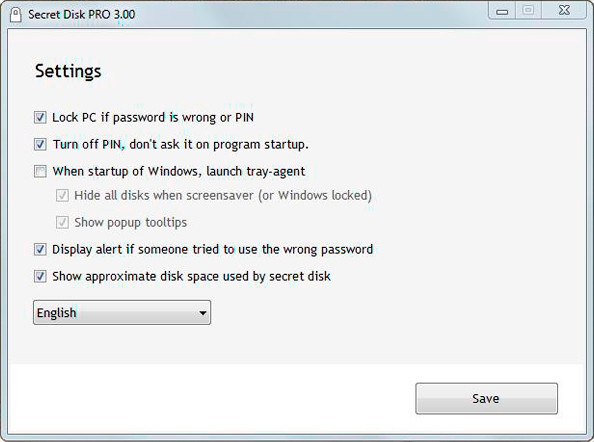Click the padlock app icon in title bar
This screenshot has width=594, height=442.
(x=16, y=15)
